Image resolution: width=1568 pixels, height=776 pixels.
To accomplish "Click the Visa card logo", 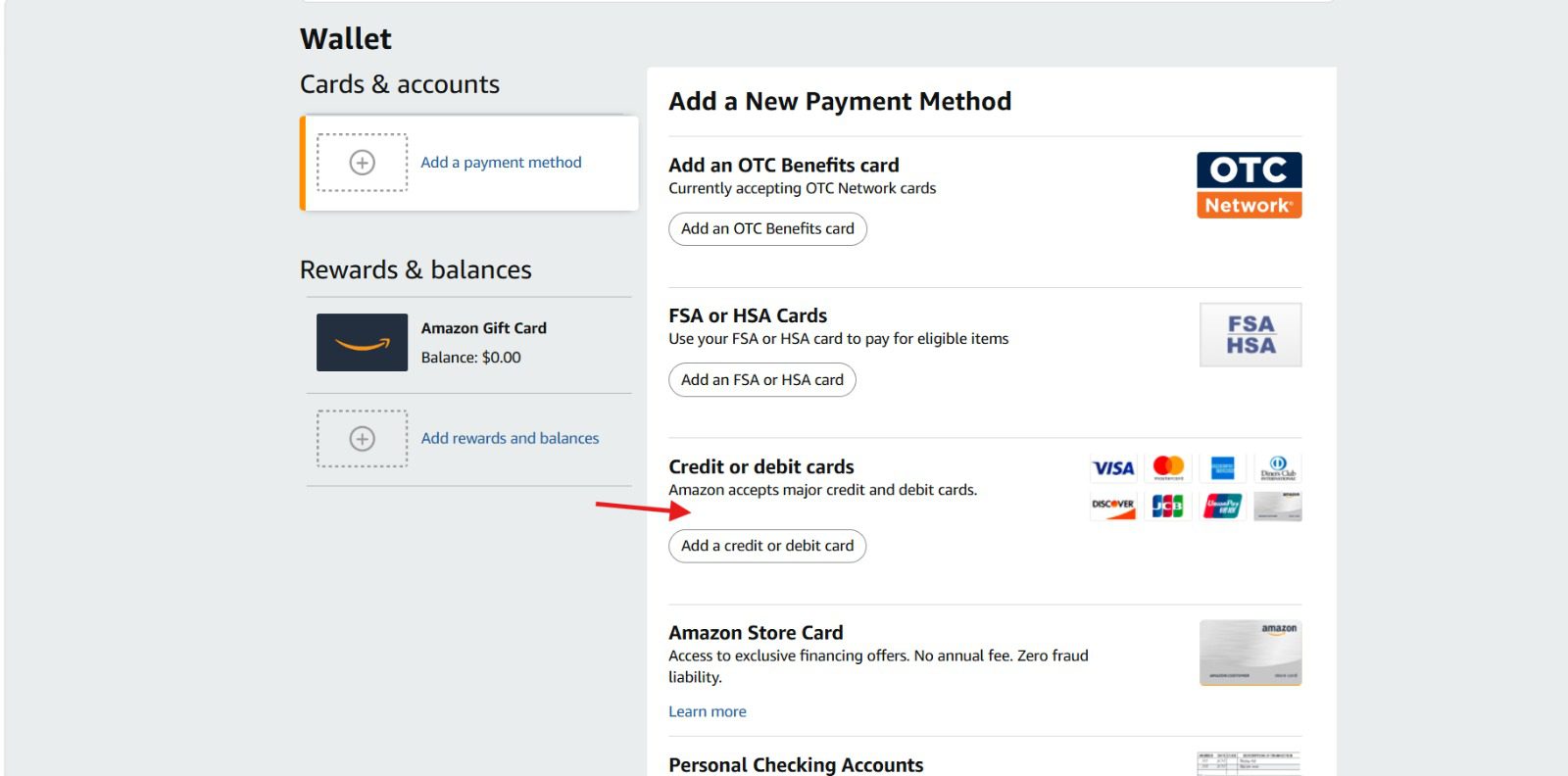I will tap(1112, 467).
